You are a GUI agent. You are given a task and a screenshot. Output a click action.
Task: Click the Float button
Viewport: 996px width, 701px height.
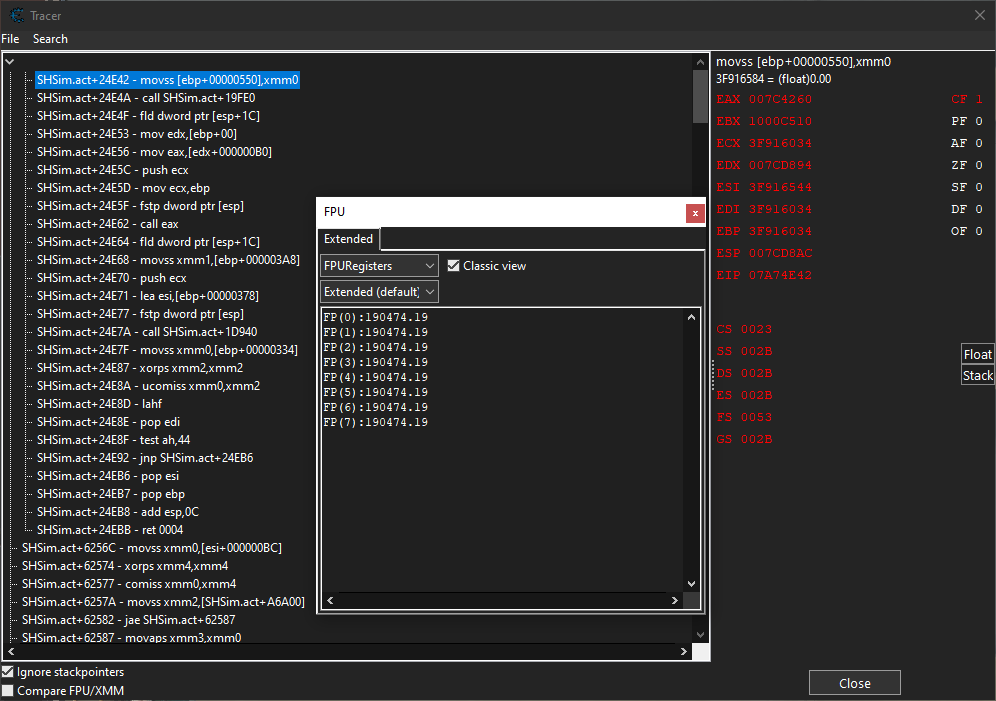[x=977, y=354]
